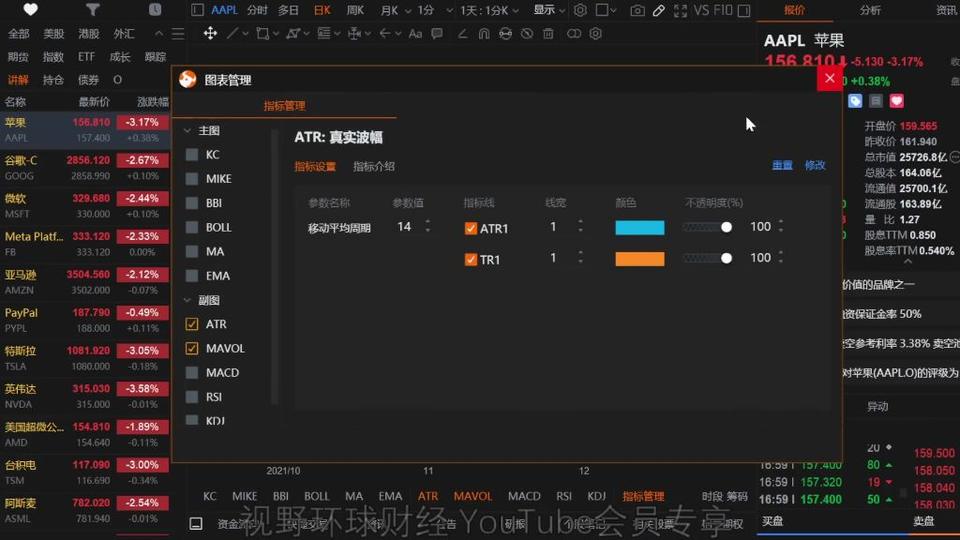Click the AAPL ticker label in toolbar
The image size is (960, 540).
224,10
